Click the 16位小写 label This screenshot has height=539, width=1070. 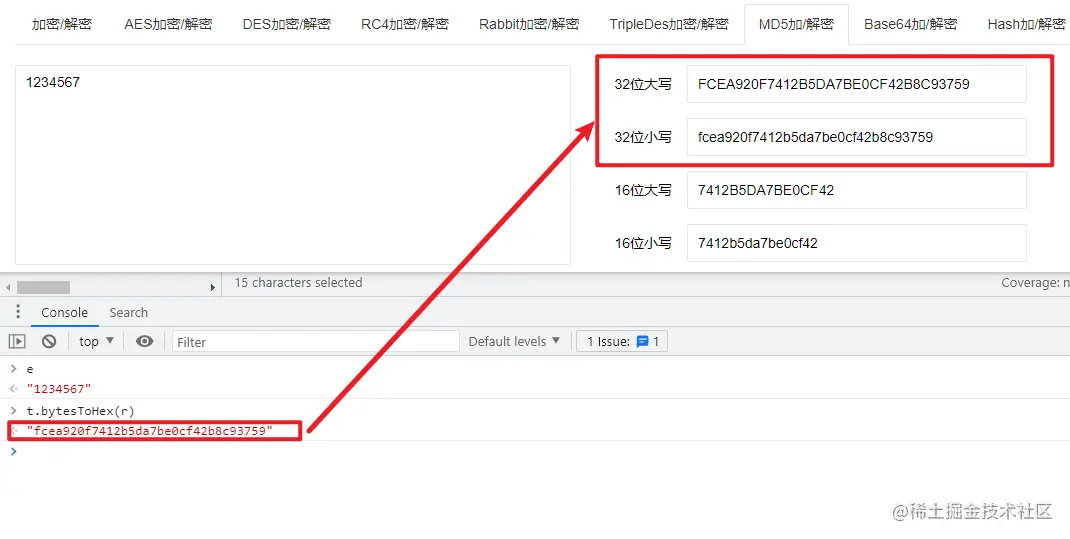(x=643, y=243)
